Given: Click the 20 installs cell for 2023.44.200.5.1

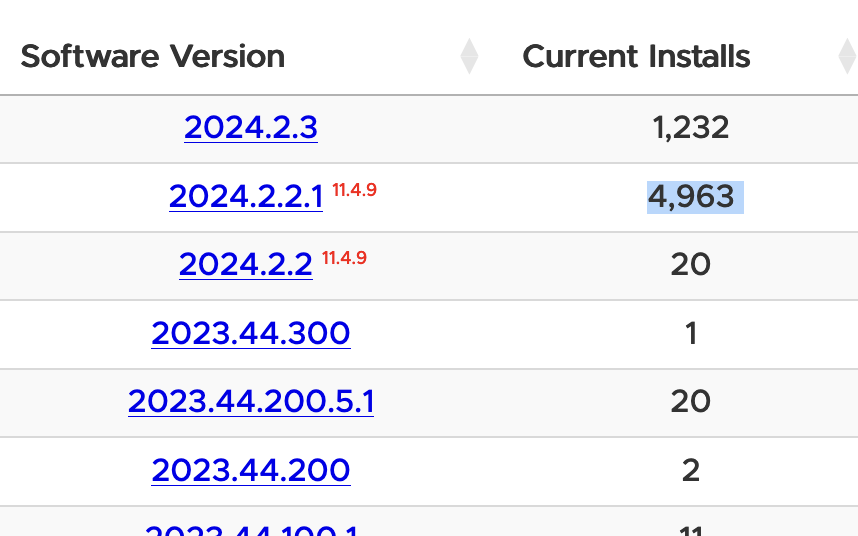Looking at the screenshot, I should click(x=691, y=402).
